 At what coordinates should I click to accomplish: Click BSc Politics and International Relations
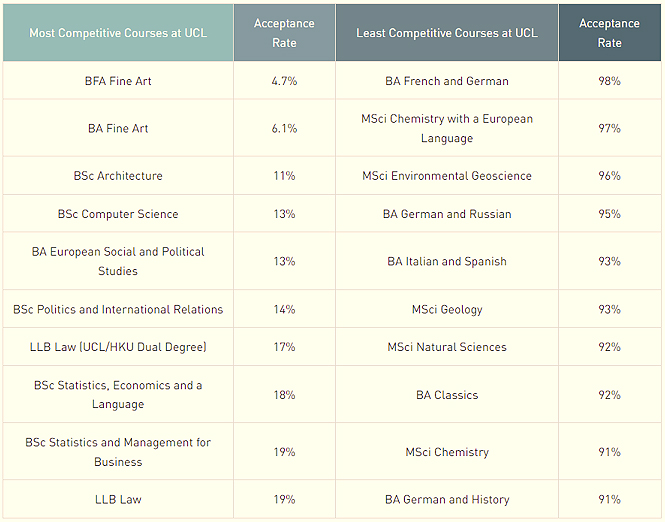pos(118,309)
